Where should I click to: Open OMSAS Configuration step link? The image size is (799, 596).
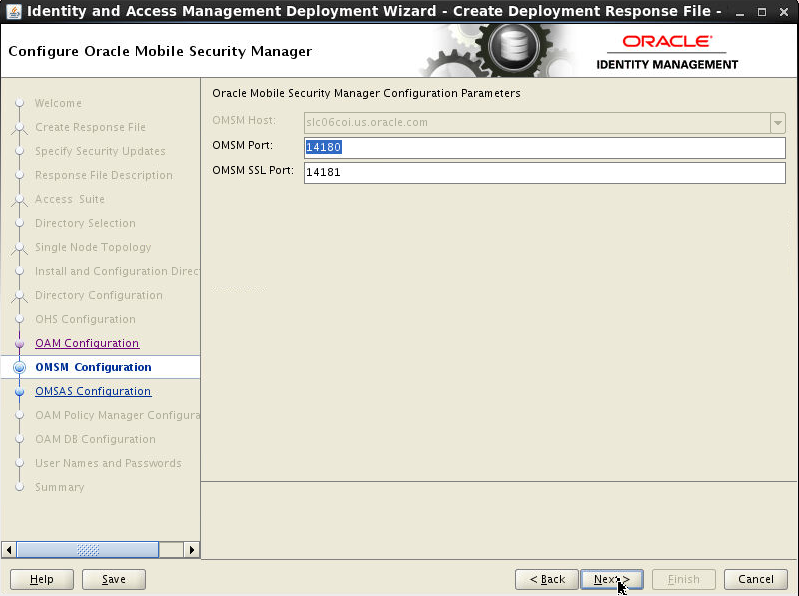point(93,391)
